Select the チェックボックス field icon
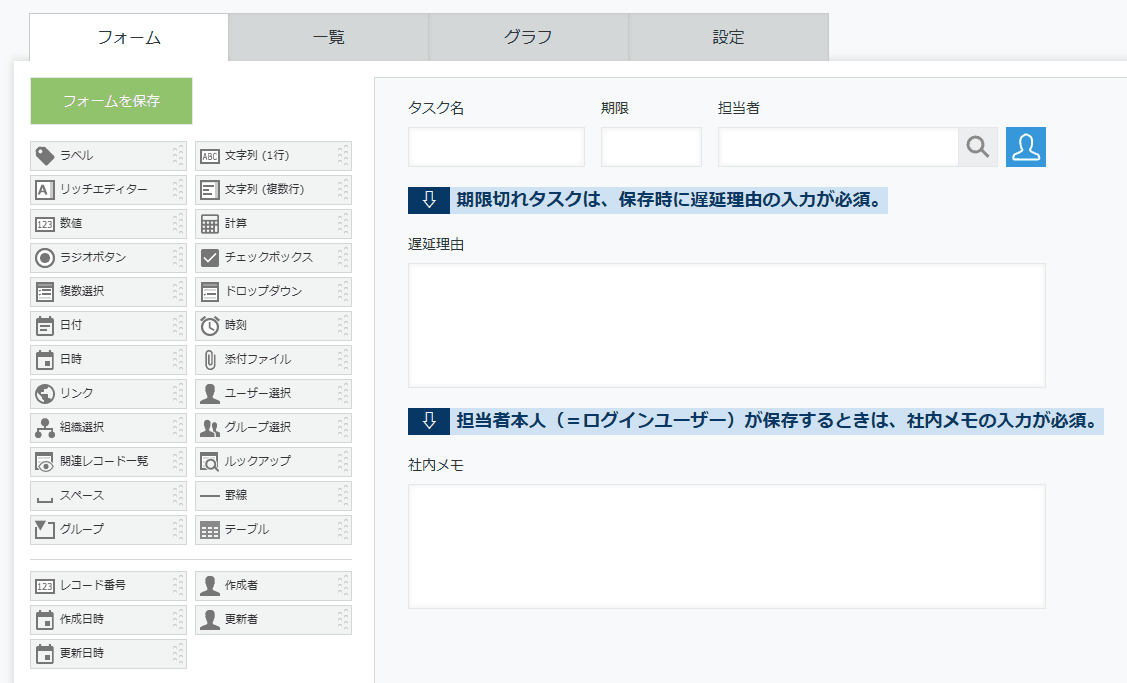Image resolution: width=1127 pixels, height=683 pixels. 209,257
